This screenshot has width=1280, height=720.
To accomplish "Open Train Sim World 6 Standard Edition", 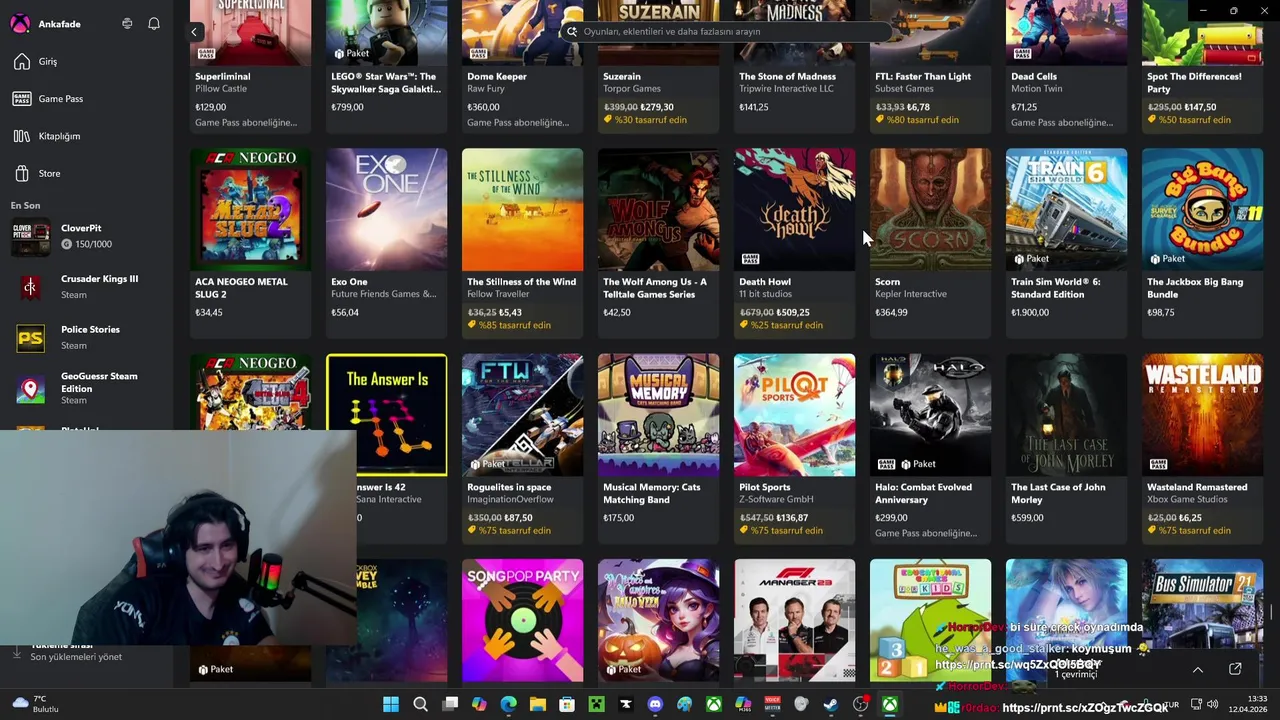I will (x=1067, y=243).
